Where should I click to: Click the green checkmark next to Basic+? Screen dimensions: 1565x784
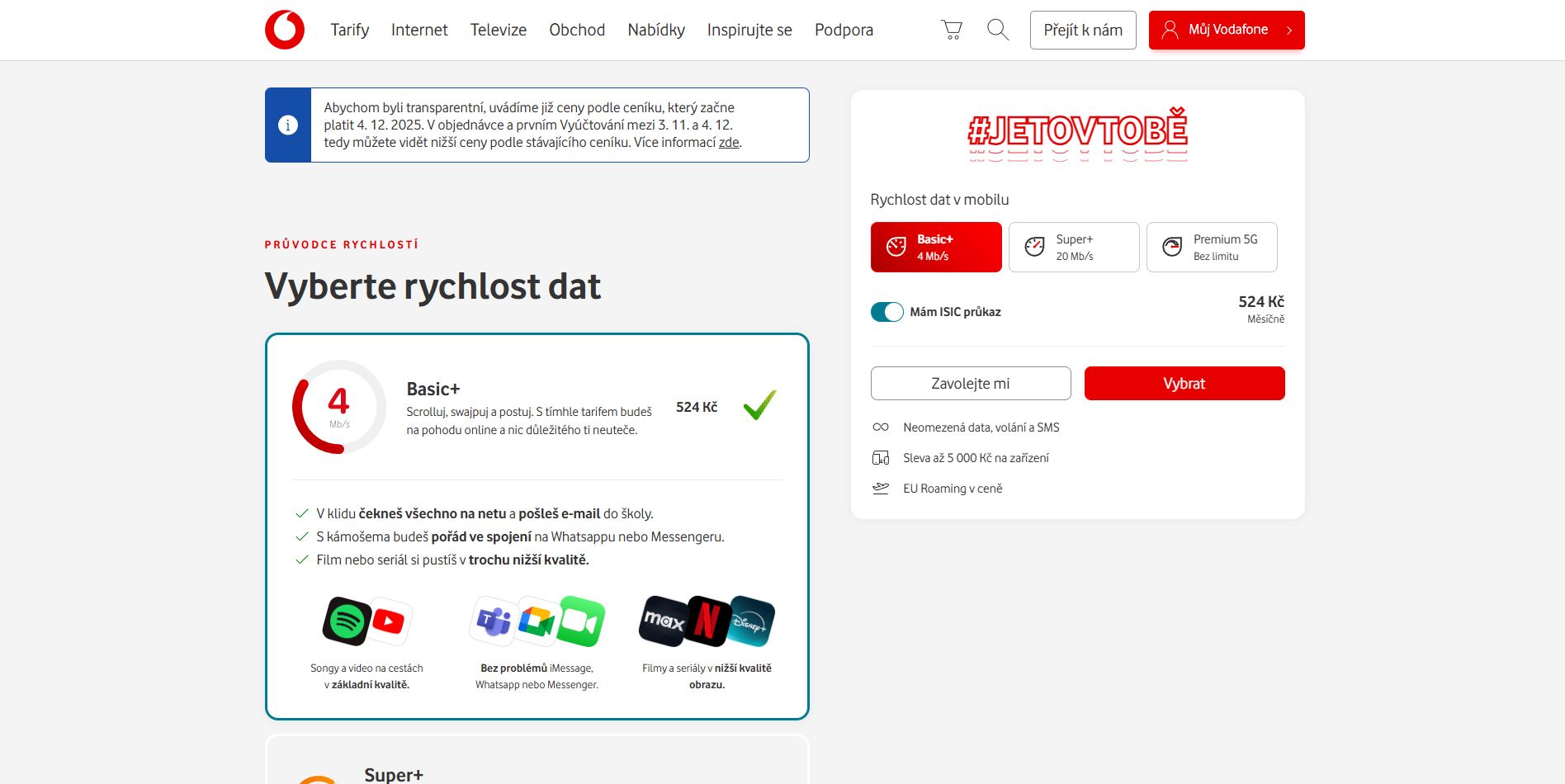point(759,404)
